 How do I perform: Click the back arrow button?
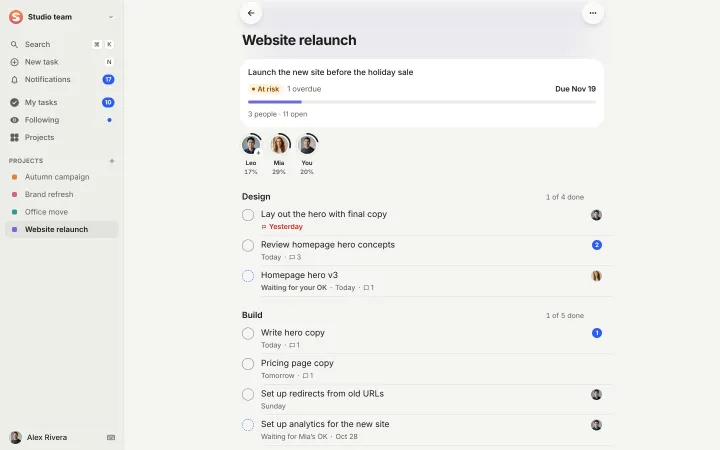251,13
